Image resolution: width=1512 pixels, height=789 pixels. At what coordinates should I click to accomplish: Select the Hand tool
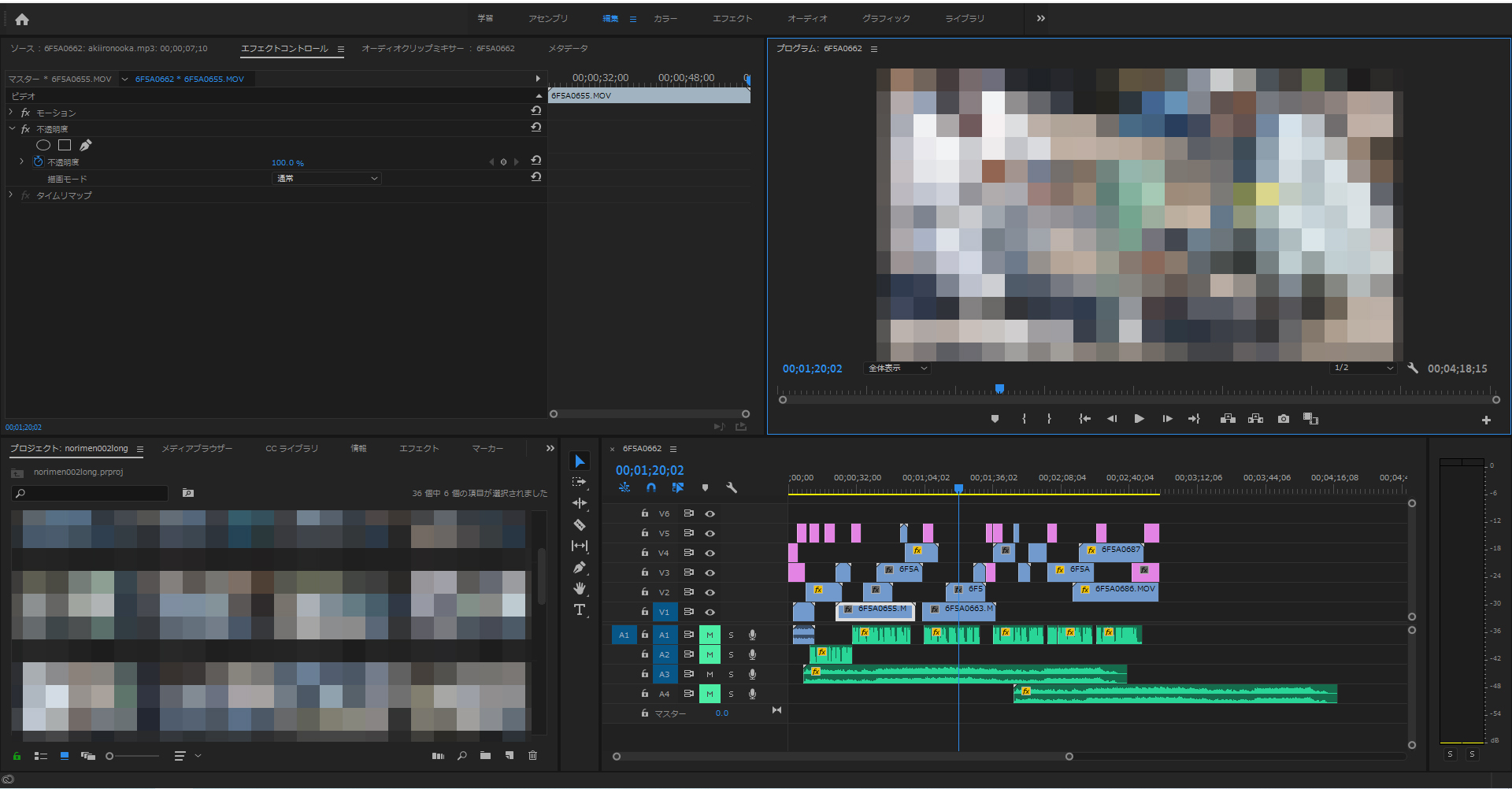[580, 588]
